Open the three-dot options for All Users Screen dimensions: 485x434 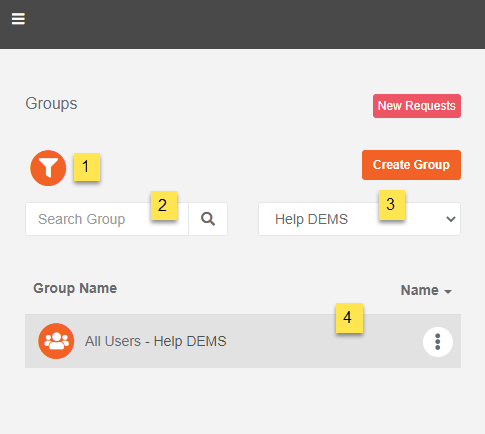pyautogui.click(x=438, y=342)
